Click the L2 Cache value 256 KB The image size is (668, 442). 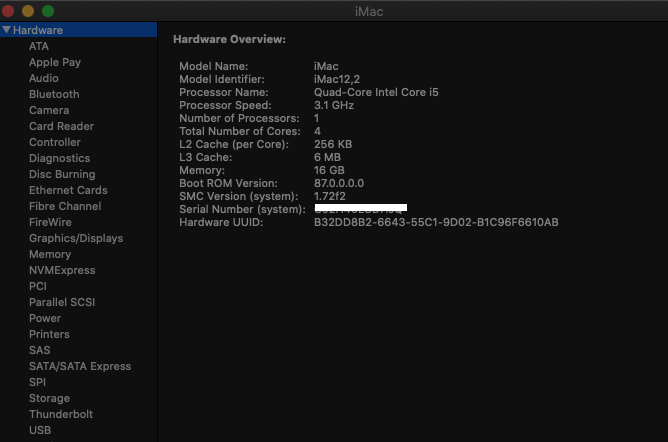point(333,144)
